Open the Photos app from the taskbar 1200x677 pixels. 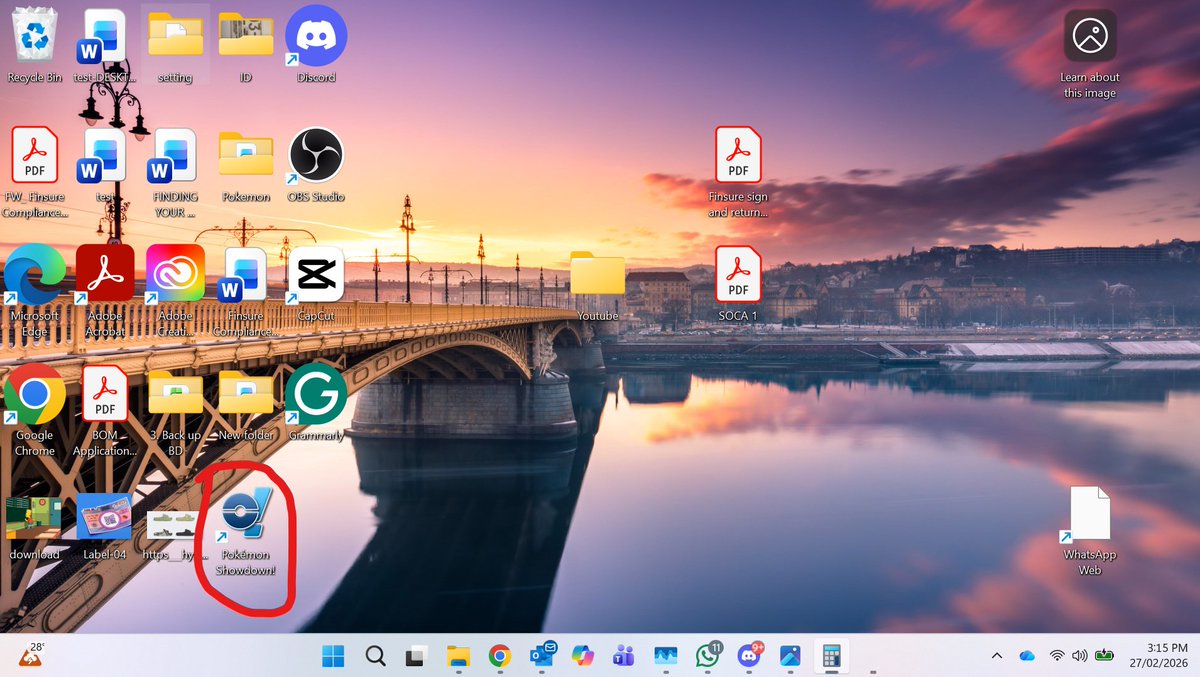pyautogui.click(x=790, y=656)
